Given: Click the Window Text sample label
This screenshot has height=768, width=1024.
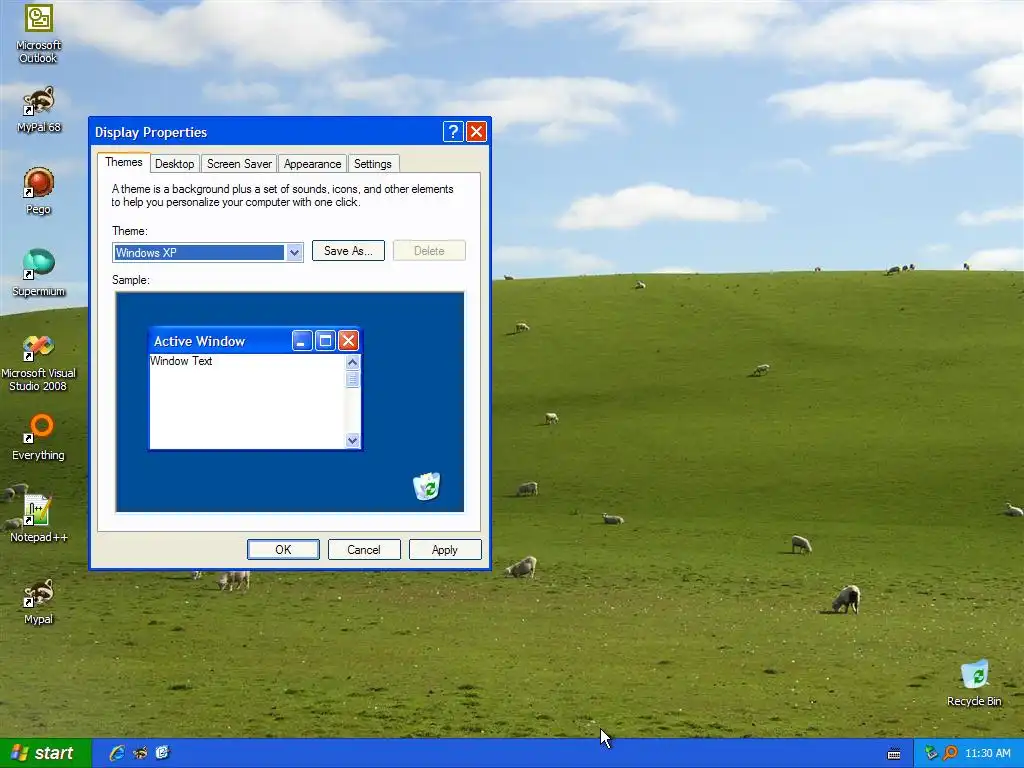Looking at the screenshot, I should (181, 361).
